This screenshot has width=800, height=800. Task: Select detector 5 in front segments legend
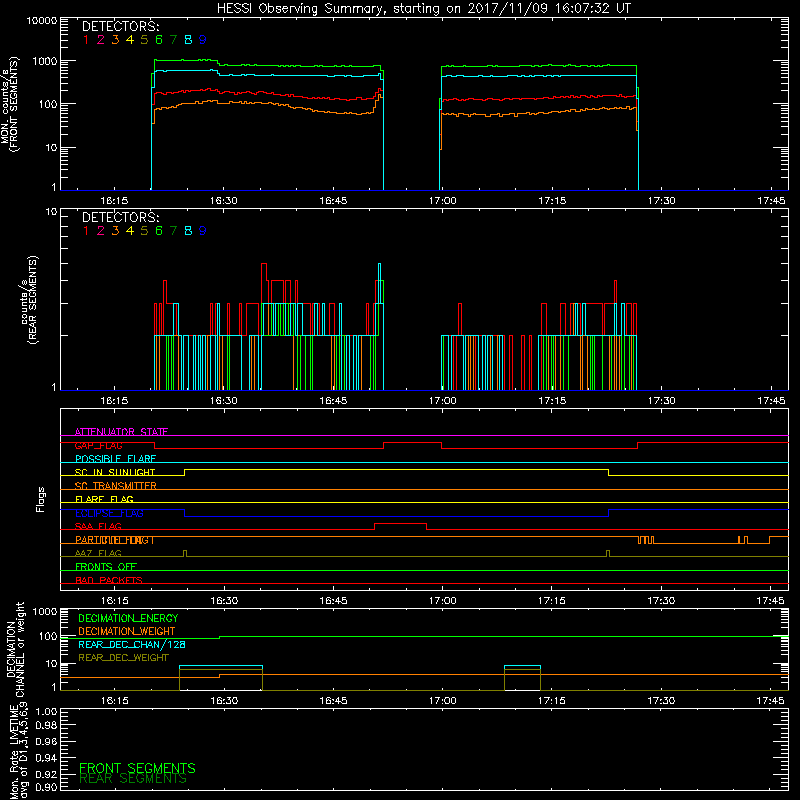tap(144, 40)
